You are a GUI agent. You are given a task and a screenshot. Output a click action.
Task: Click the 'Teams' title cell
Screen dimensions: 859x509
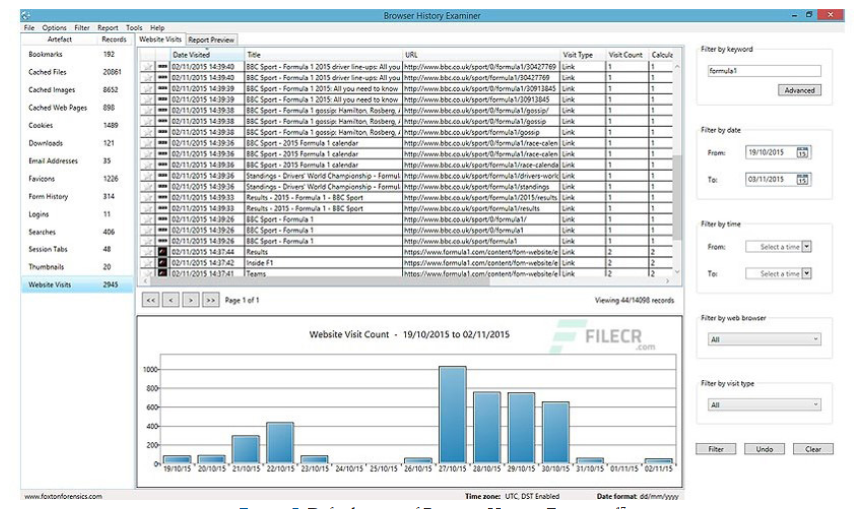tap(323, 273)
